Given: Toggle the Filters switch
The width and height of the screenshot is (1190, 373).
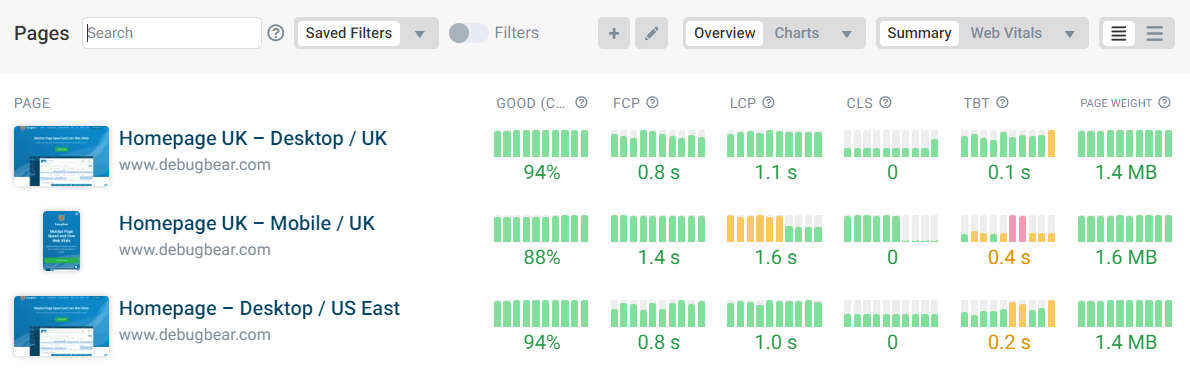Looking at the screenshot, I should 468,33.
